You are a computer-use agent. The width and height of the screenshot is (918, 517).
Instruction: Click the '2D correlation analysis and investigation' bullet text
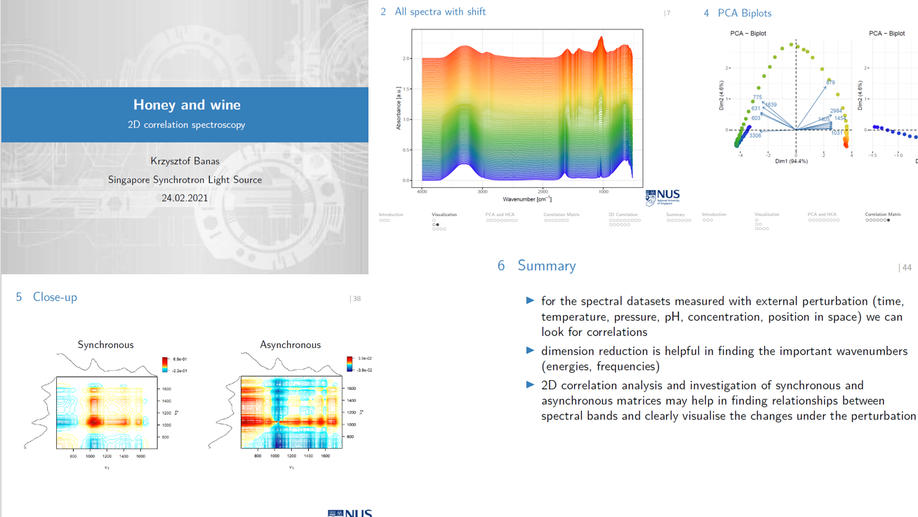[728, 400]
